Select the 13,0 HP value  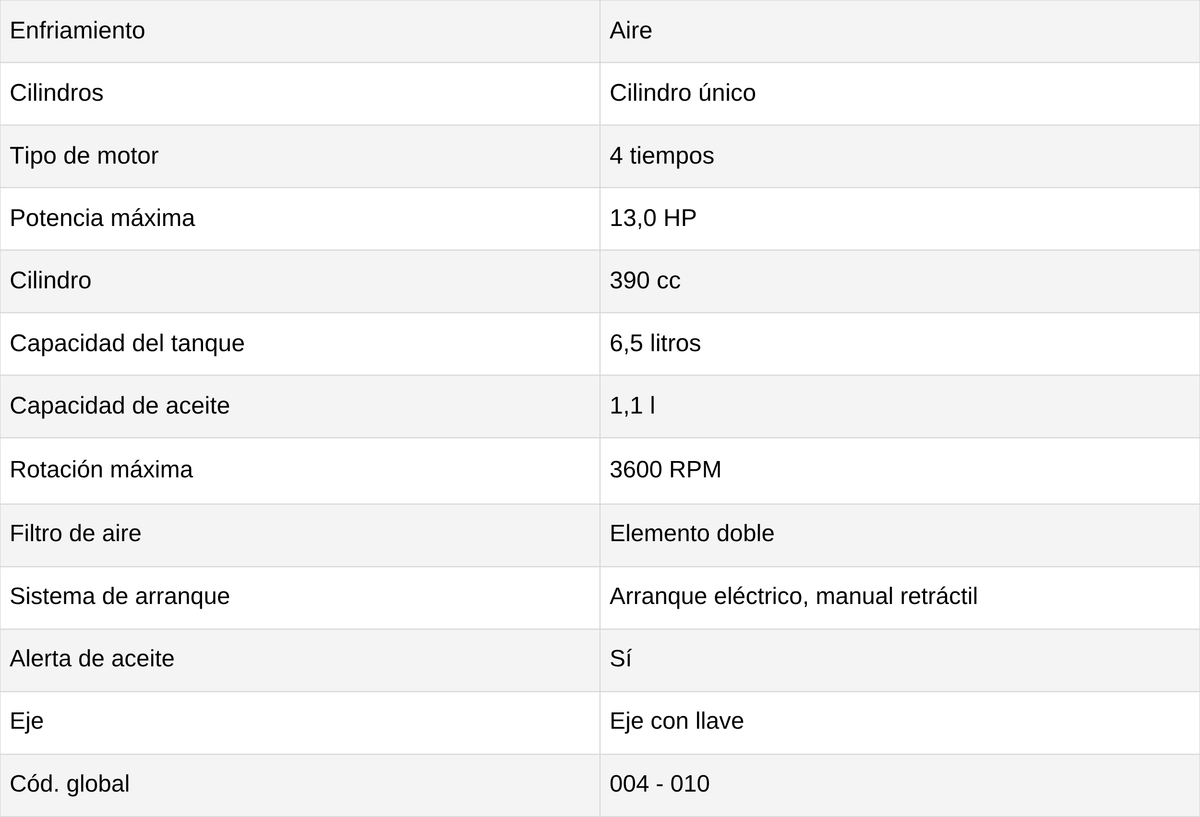653,218
